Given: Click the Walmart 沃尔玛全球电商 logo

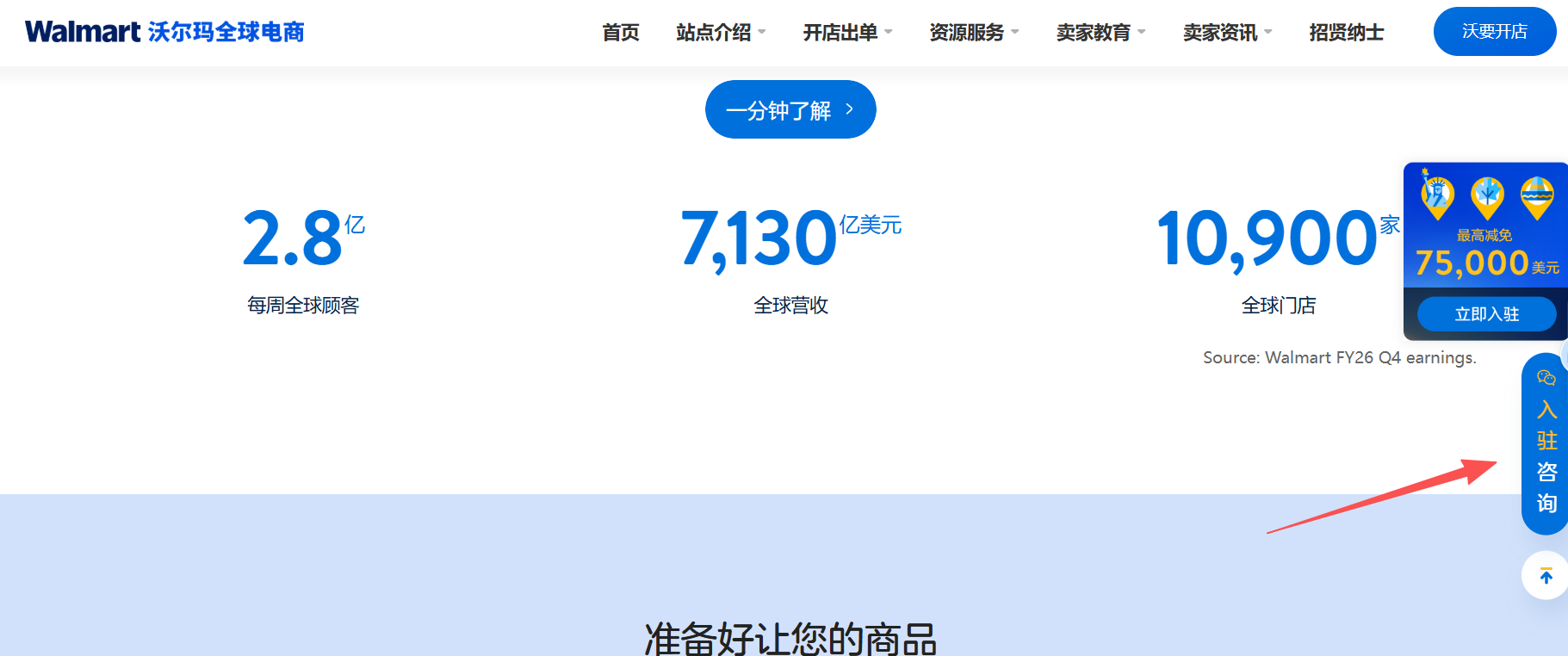Looking at the screenshot, I should pyautogui.click(x=164, y=32).
